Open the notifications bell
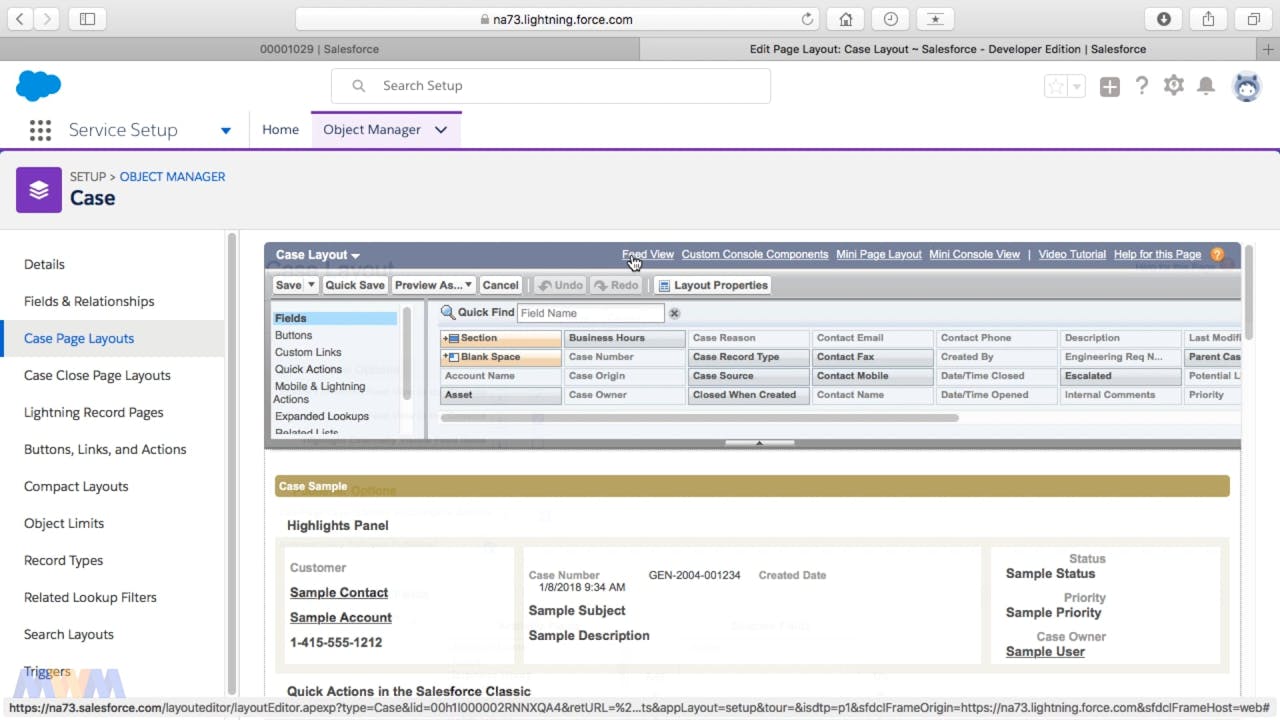This screenshot has height=720, width=1280. [x=1207, y=86]
